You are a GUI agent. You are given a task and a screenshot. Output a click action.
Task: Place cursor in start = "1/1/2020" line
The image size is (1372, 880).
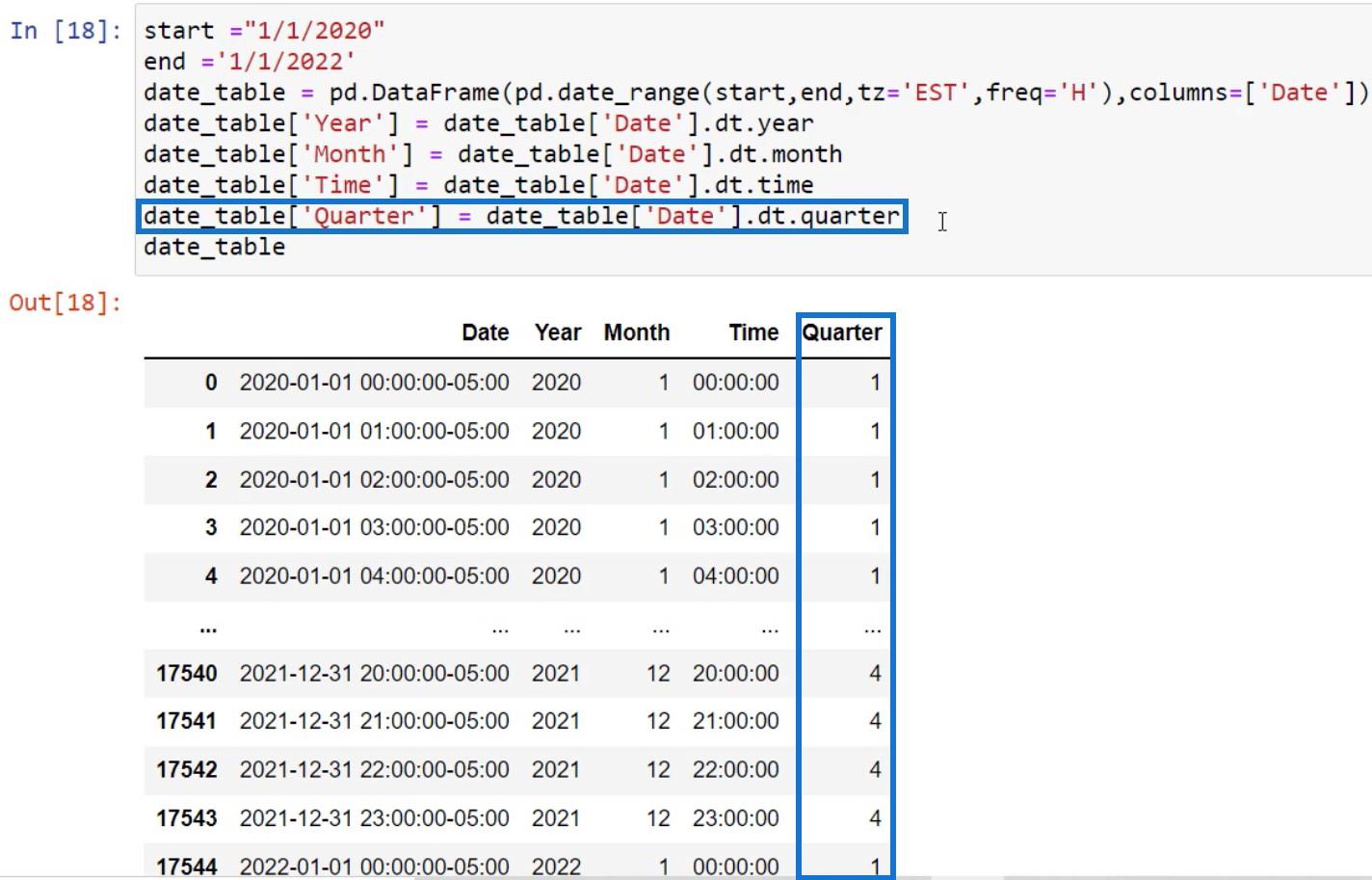click(264, 31)
